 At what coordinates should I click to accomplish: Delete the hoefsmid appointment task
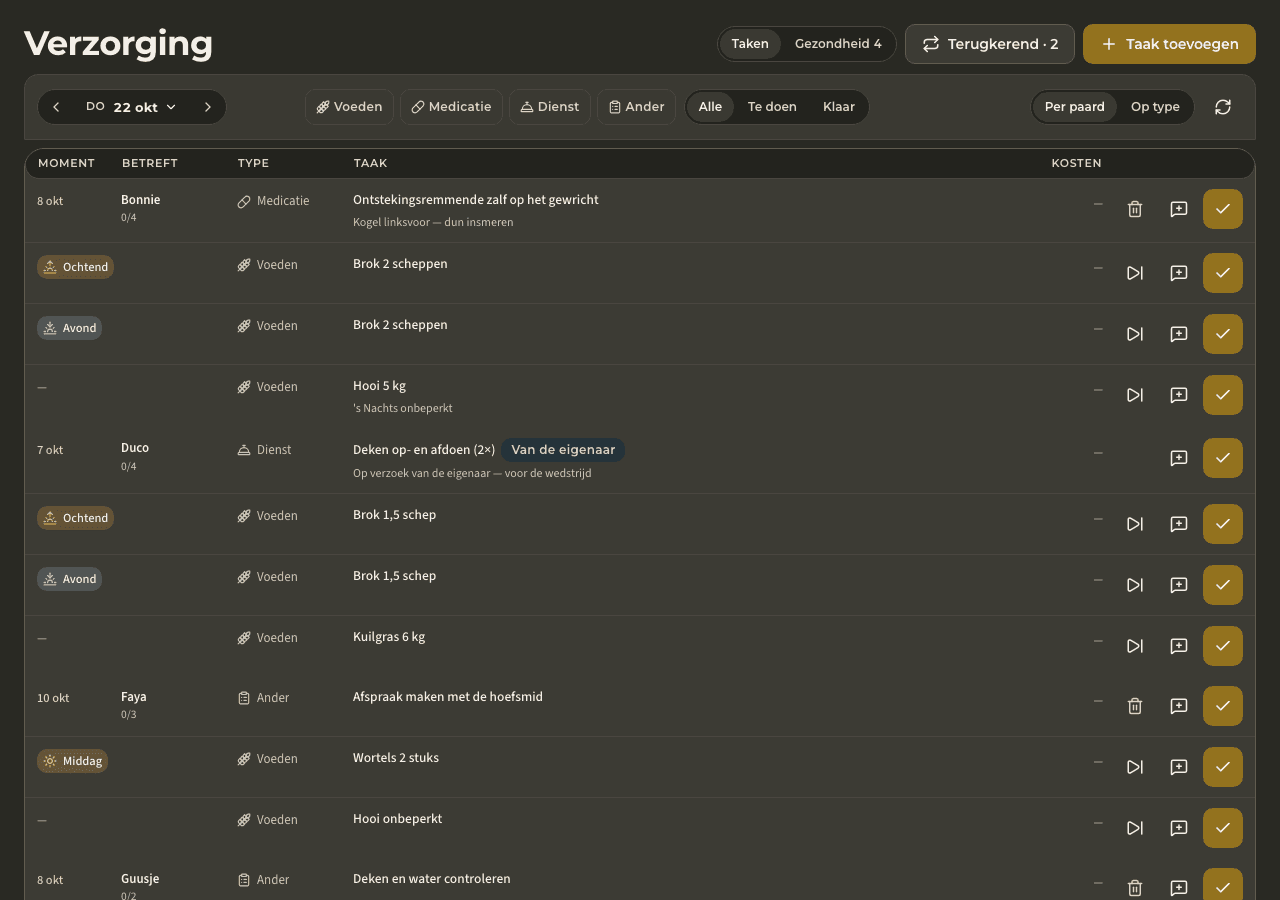[1135, 706]
